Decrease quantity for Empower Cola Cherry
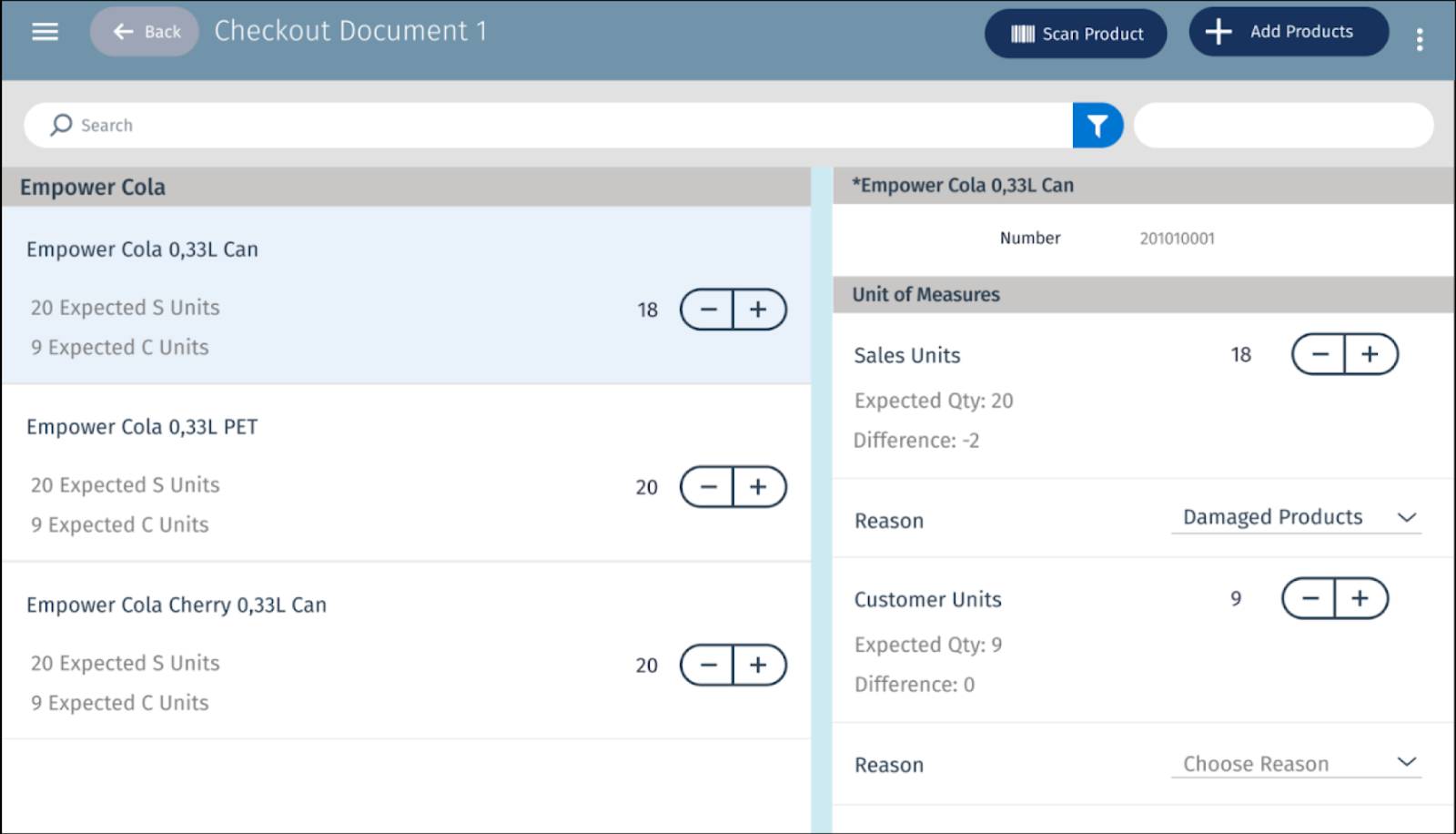 pos(708,666)
